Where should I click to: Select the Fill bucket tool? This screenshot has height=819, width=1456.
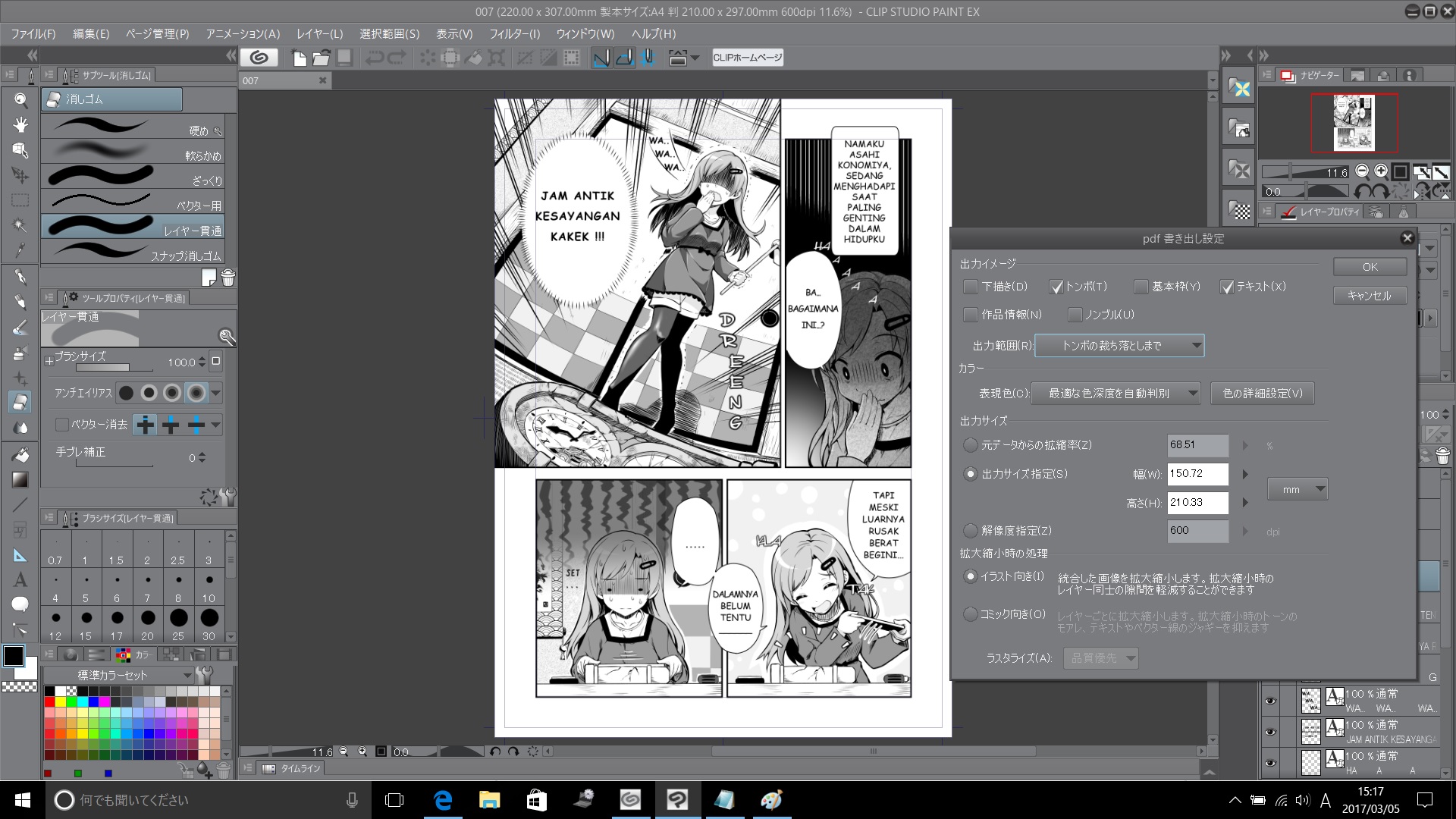tap(20, 455)
